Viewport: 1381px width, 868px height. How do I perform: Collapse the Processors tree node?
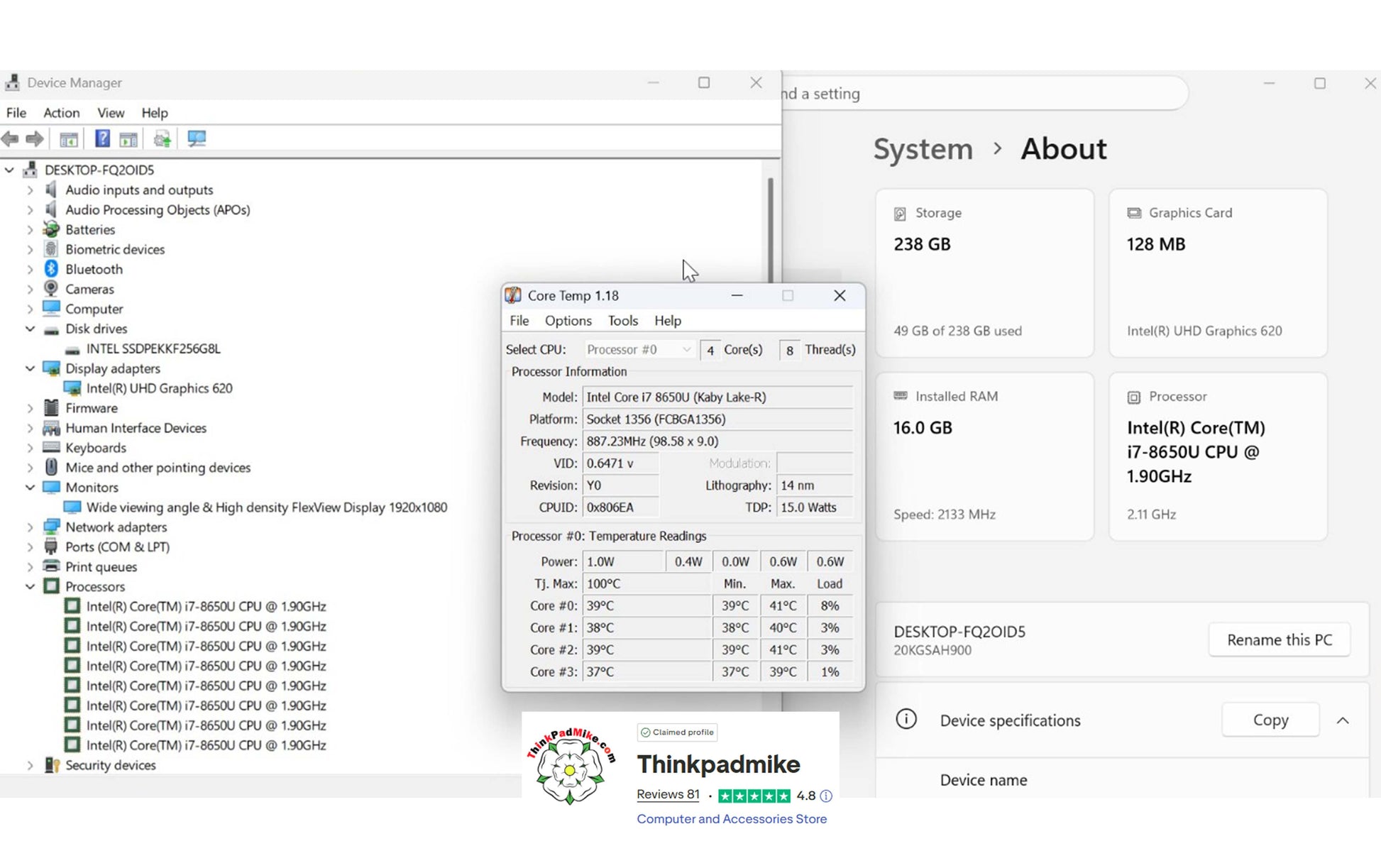click(30, 586)
